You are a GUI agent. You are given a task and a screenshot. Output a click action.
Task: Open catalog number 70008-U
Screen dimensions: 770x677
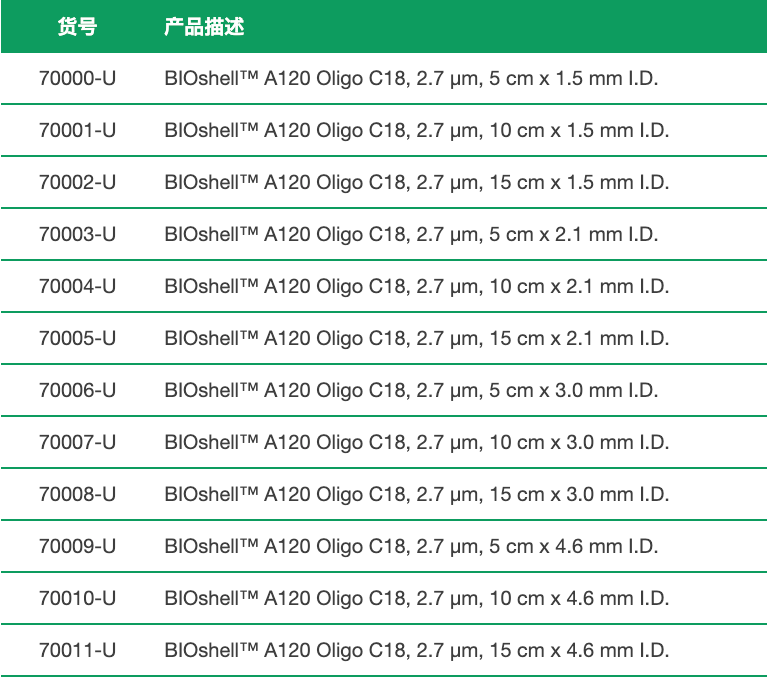pyautogui.click(x=78, y=495)
